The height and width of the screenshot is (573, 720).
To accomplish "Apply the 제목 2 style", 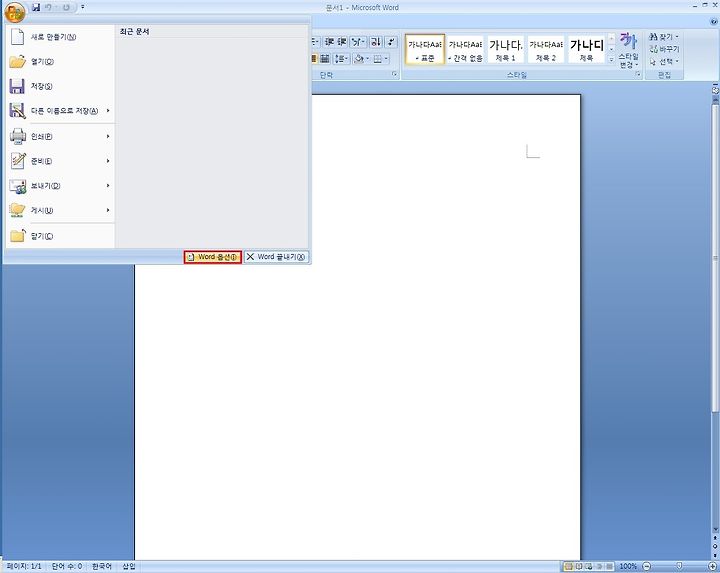I will point(546,50).
